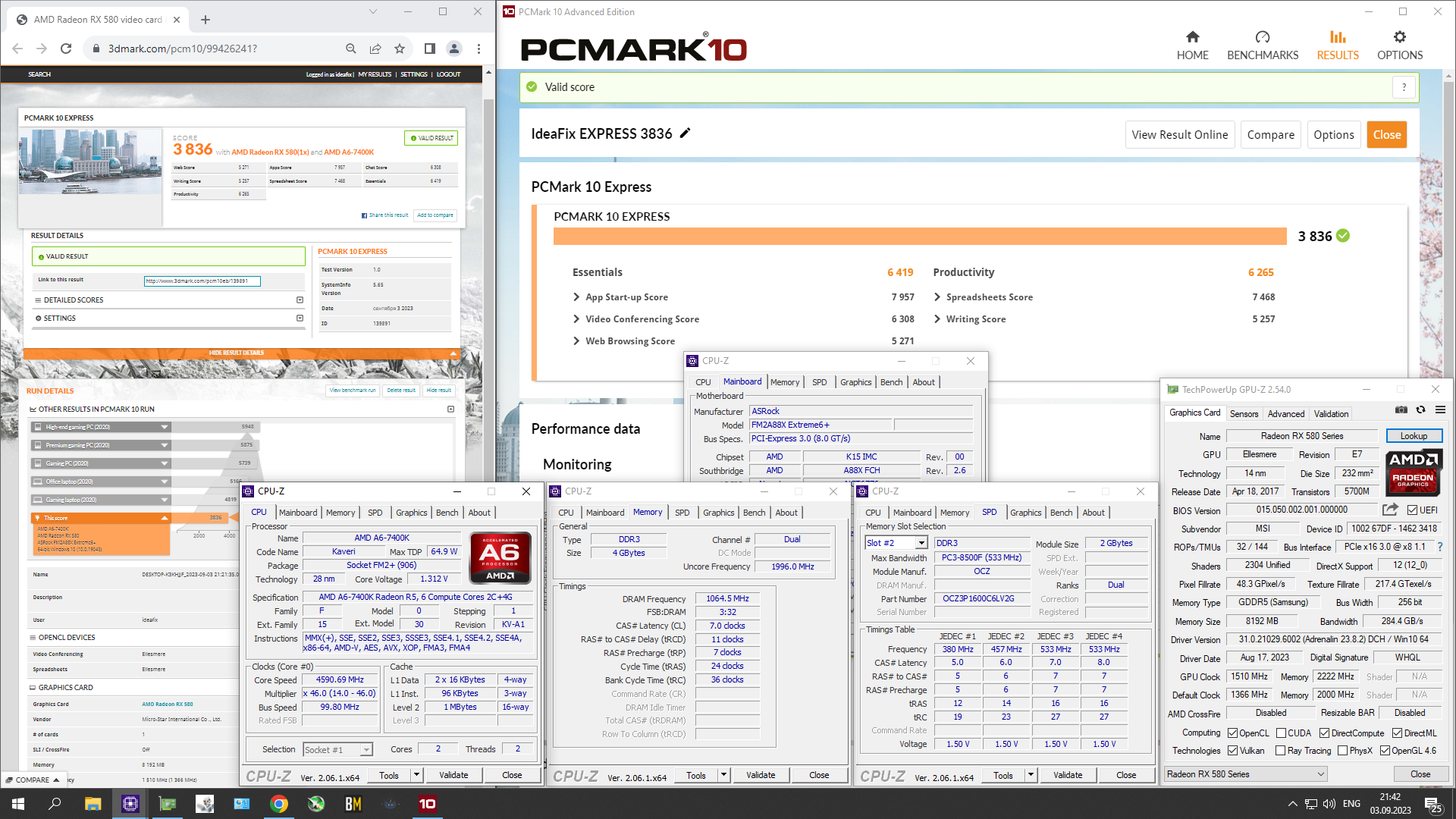Switch to PCMark 10 taskbar icon
The height and width of the screenshot is (819, 1456).
(x=428, y=804)
